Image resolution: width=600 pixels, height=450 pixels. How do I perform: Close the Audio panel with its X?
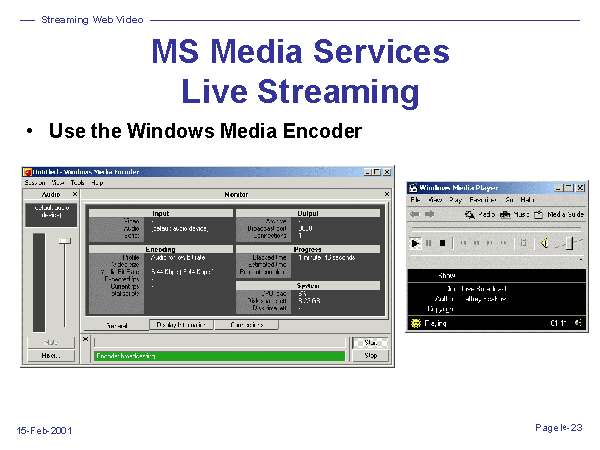[74, 194]
